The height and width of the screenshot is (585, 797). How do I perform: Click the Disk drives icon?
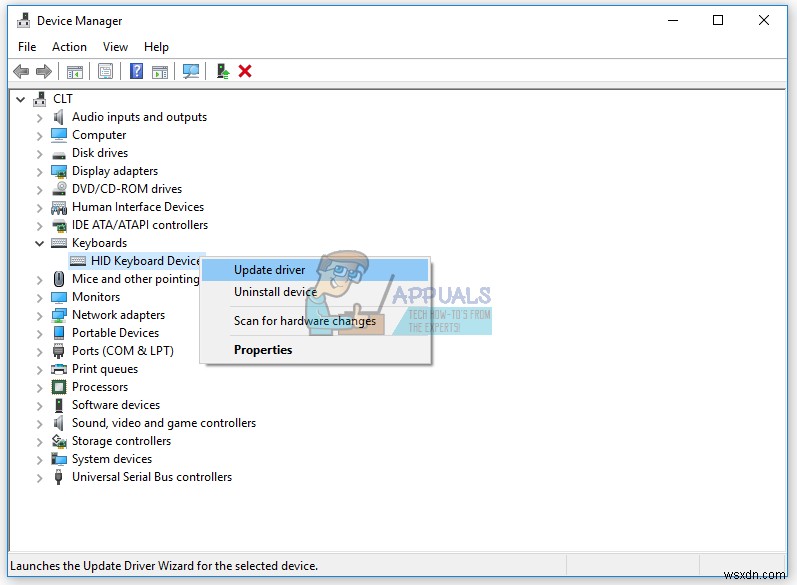click(58, 155)
